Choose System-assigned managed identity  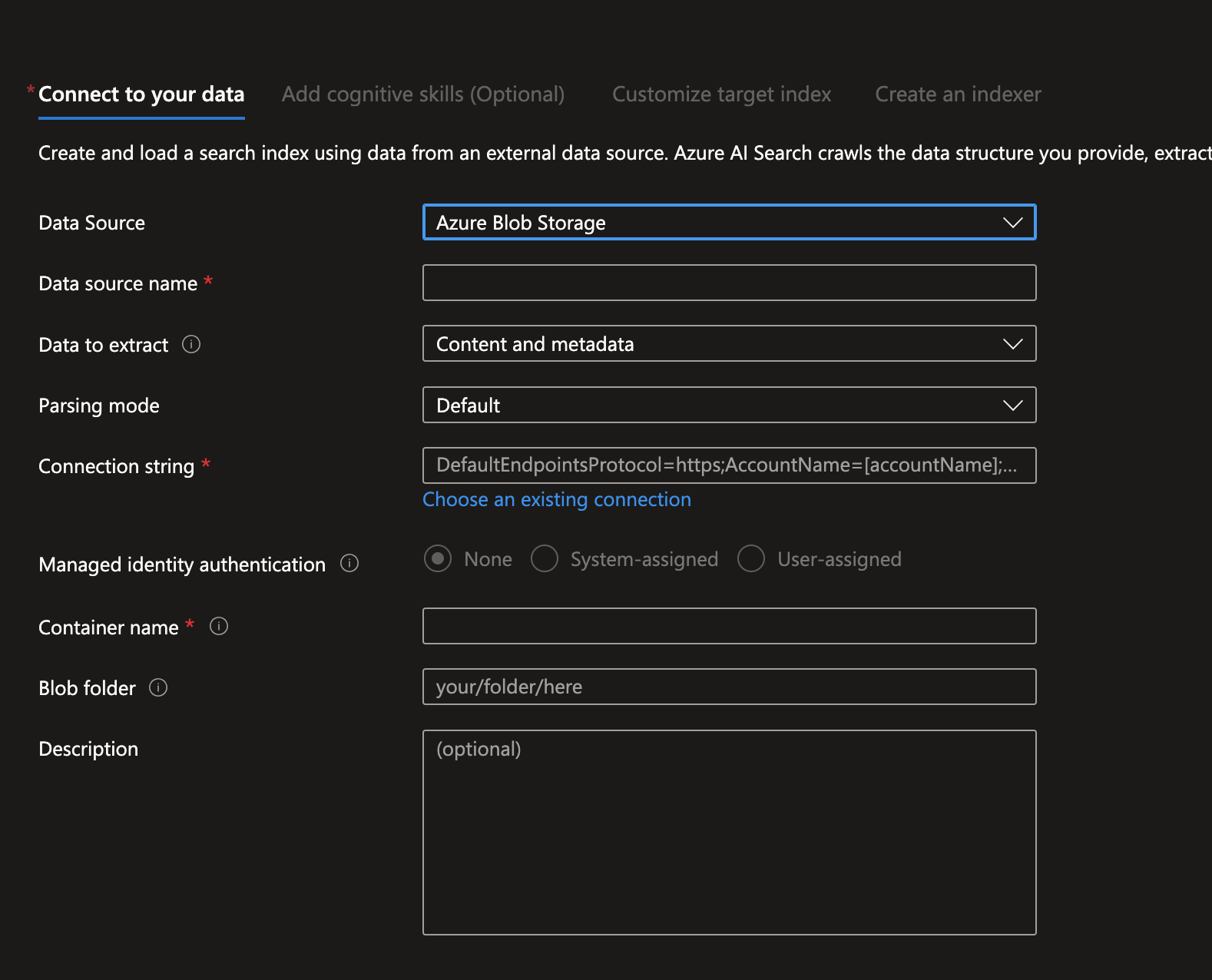(545, 559)
